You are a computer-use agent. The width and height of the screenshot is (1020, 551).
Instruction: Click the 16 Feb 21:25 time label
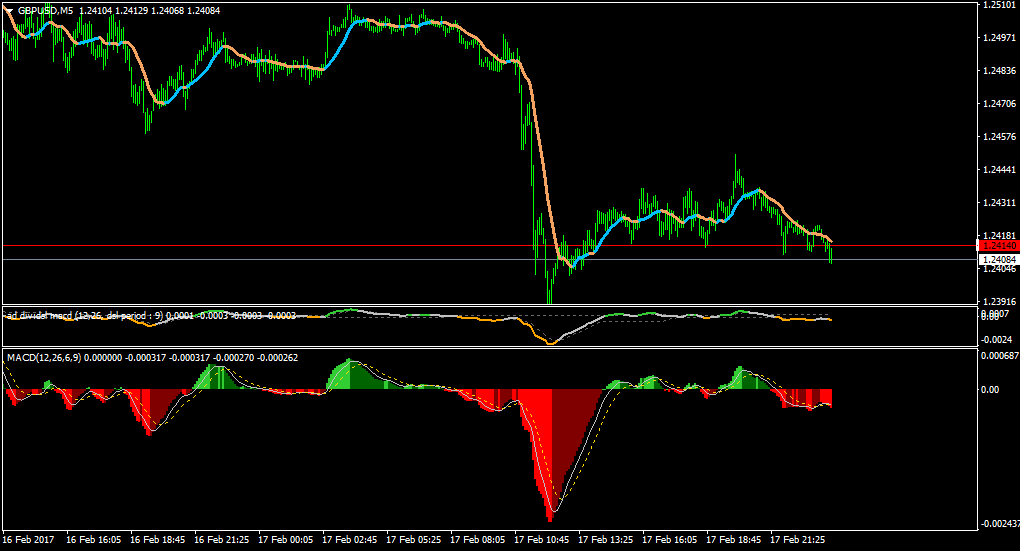(222, 540)
